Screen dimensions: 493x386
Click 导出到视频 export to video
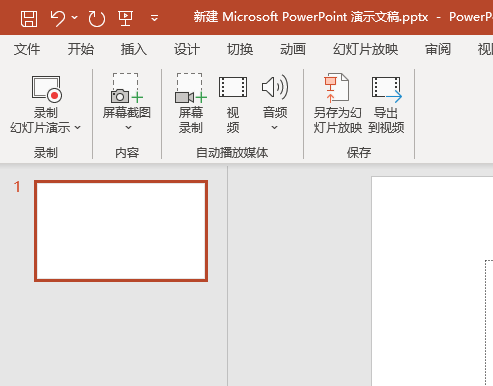click(386, 104)
